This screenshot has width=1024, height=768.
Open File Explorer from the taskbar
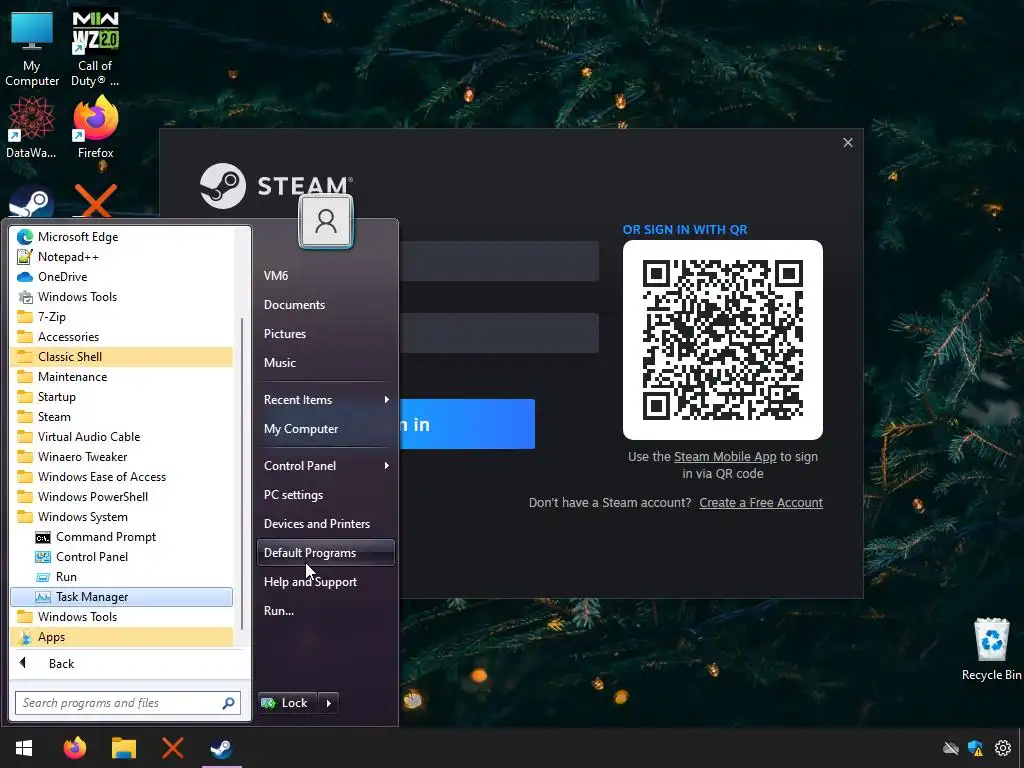(123, 748)
